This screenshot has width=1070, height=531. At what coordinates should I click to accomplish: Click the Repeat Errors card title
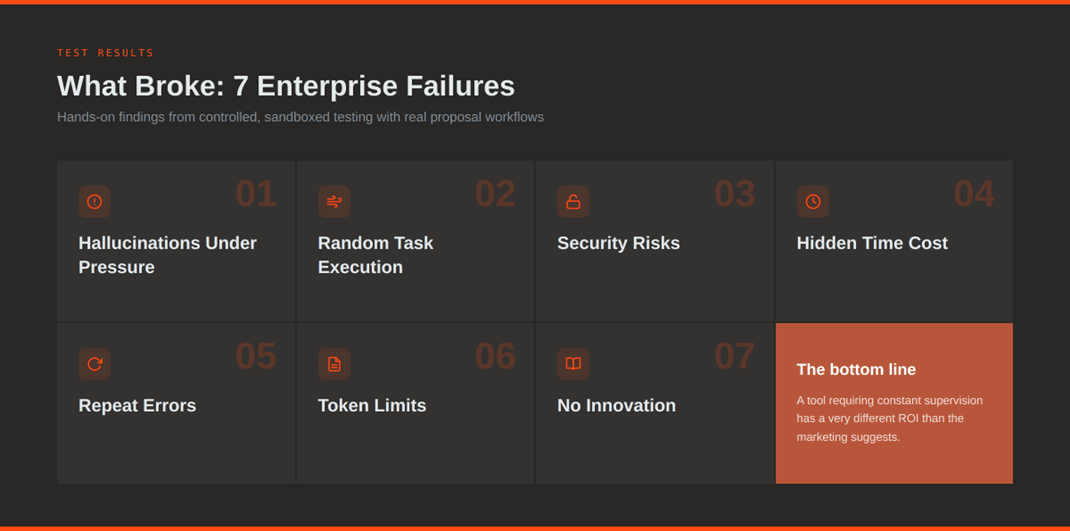pos(137,405)
